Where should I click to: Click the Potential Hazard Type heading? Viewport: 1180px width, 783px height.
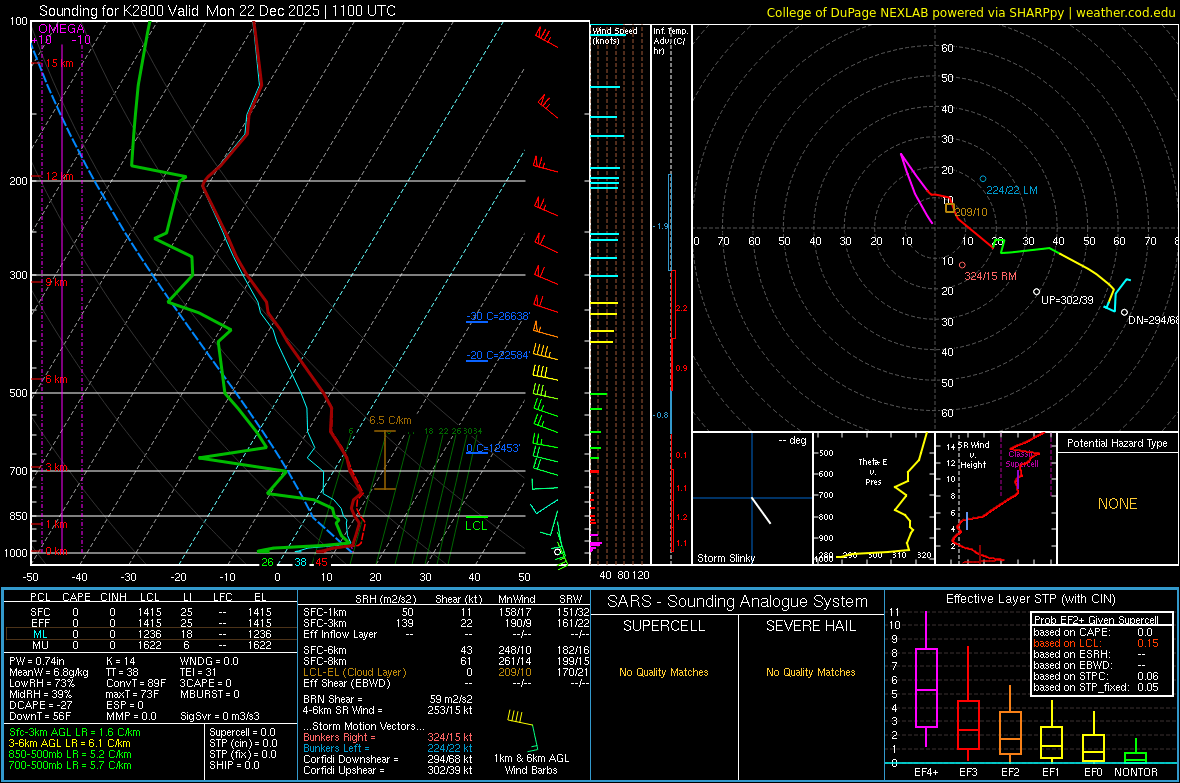(x=1117, y=443)
